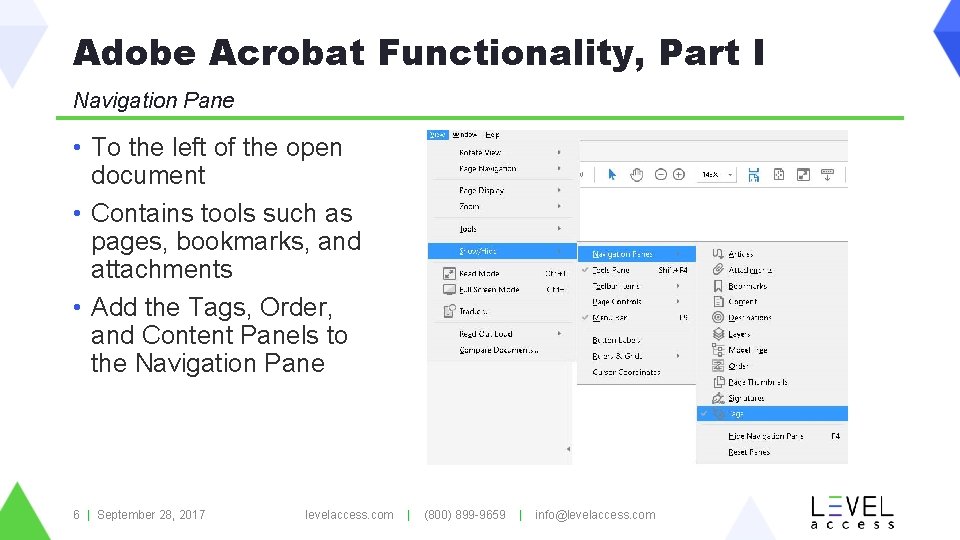
Task: Open the View menu
Action: tap(438, 135)
